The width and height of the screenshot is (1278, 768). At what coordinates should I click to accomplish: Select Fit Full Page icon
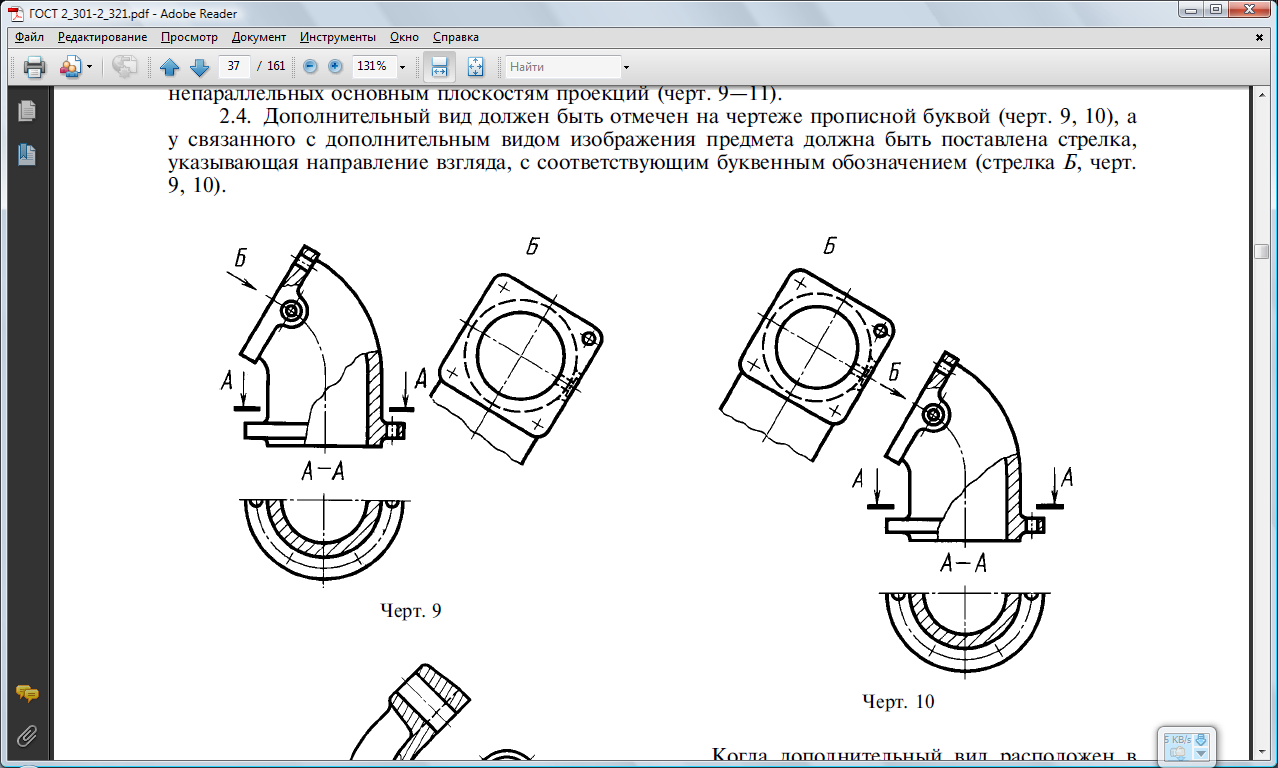(x=475, y=67)
